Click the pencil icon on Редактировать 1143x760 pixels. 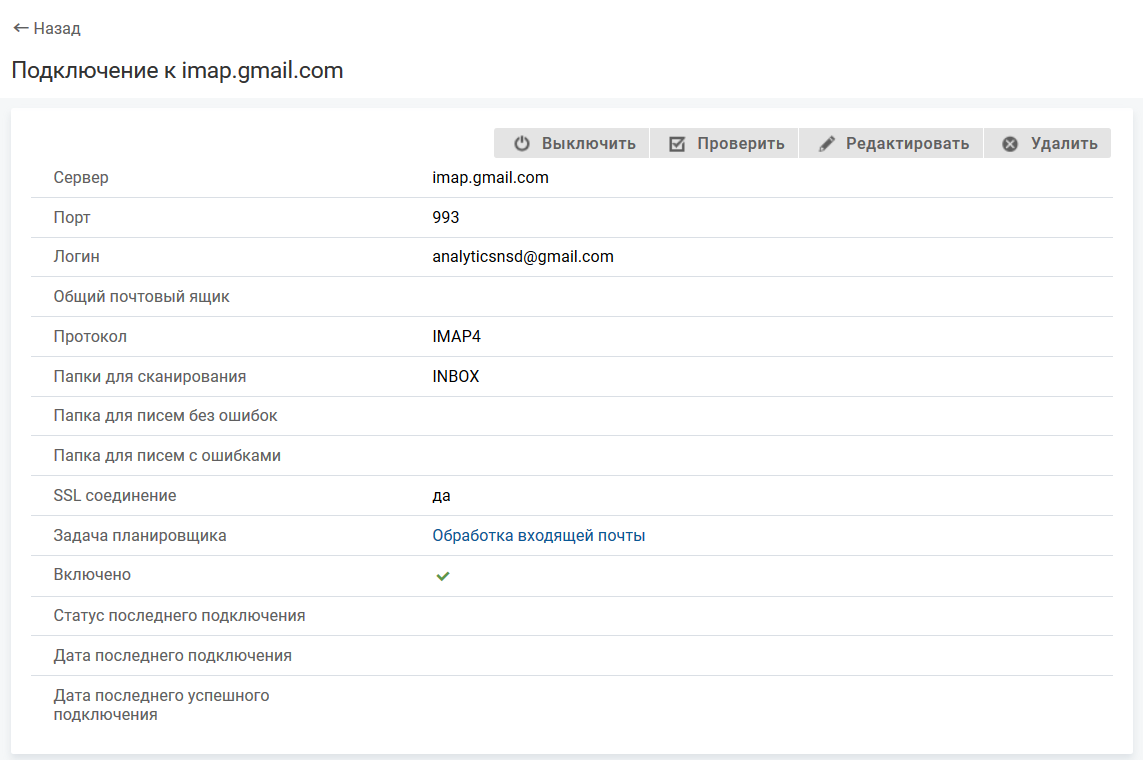click(x=826, y=143)
